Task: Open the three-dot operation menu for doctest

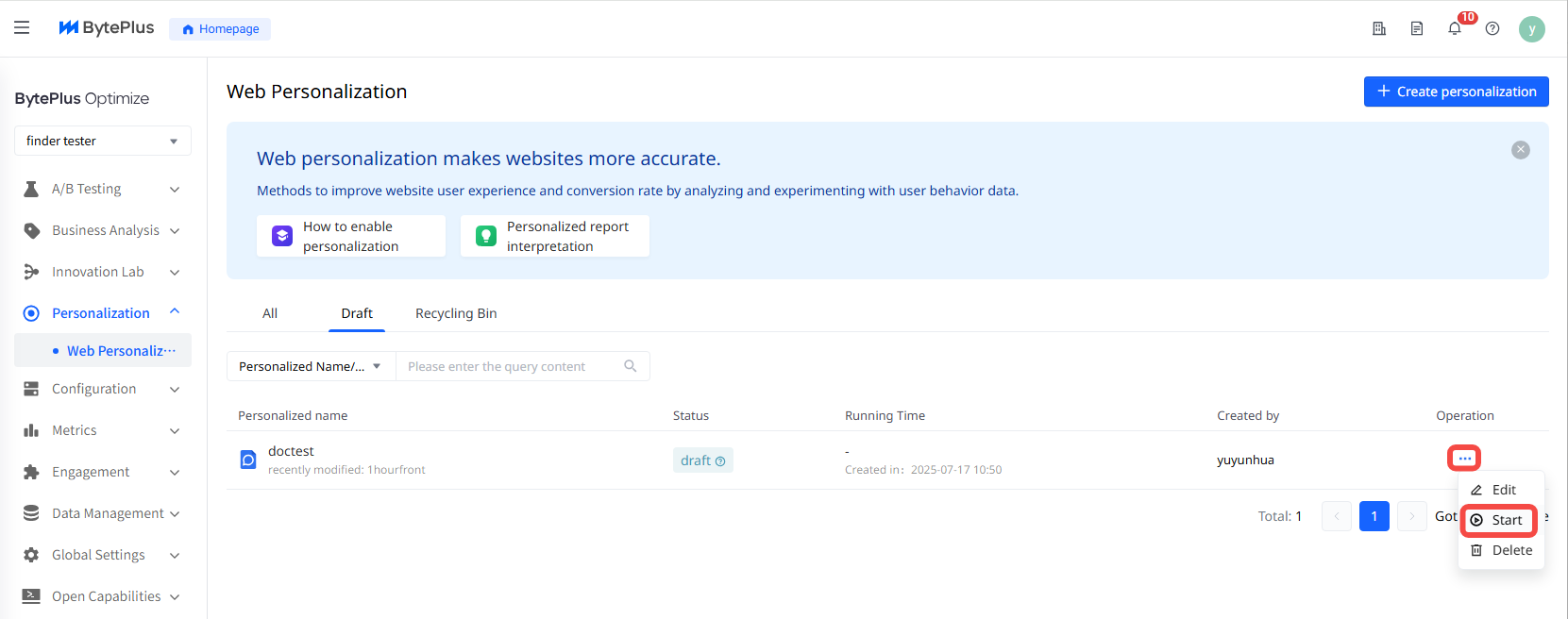Action: coord(1464,459)
